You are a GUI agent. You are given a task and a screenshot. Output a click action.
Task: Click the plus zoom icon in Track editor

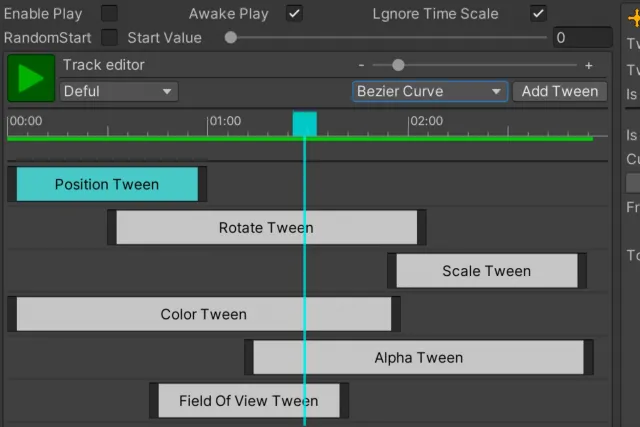pos(589,65)
